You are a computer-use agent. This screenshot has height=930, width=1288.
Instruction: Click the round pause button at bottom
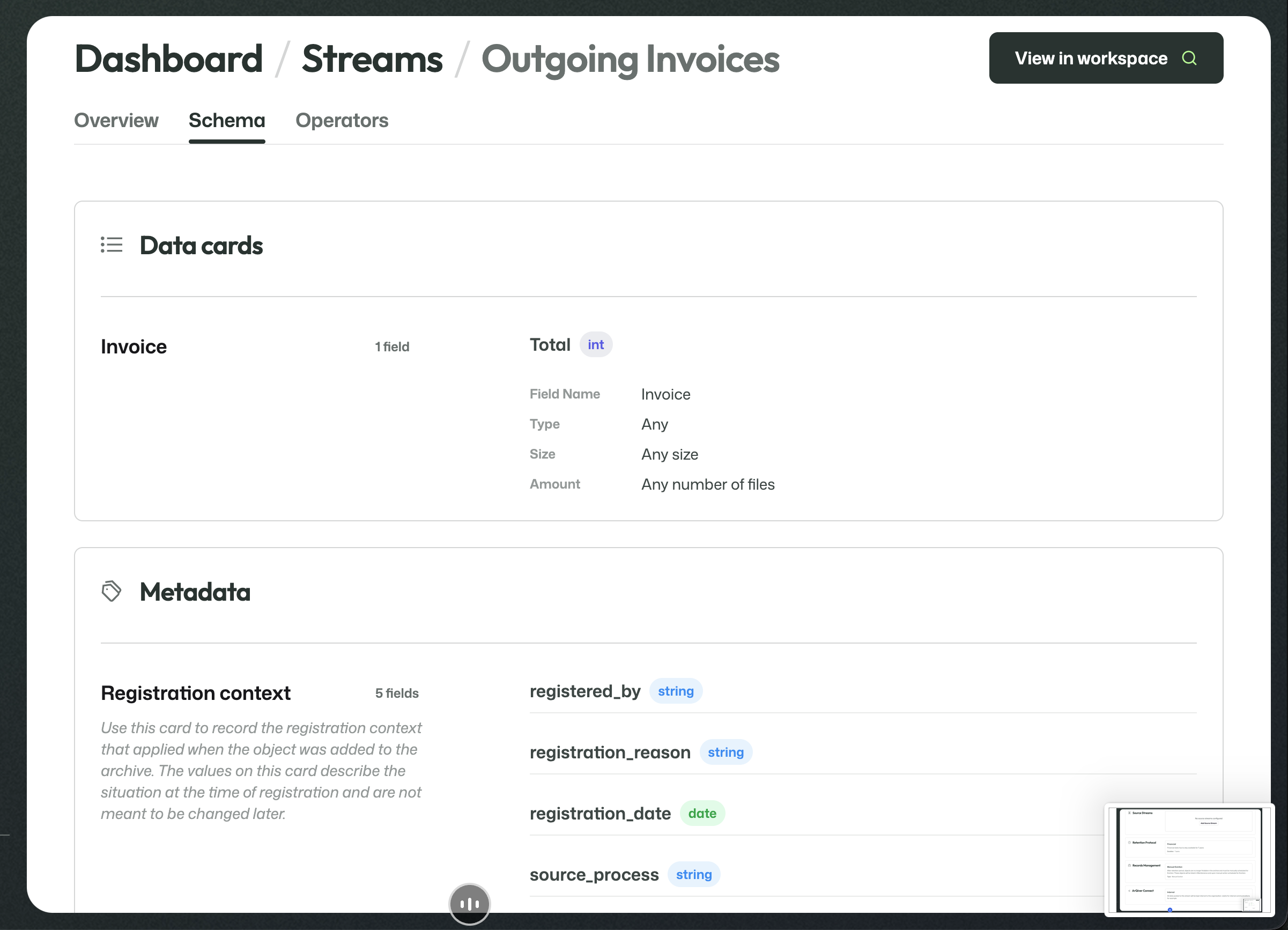pos(469,903)
